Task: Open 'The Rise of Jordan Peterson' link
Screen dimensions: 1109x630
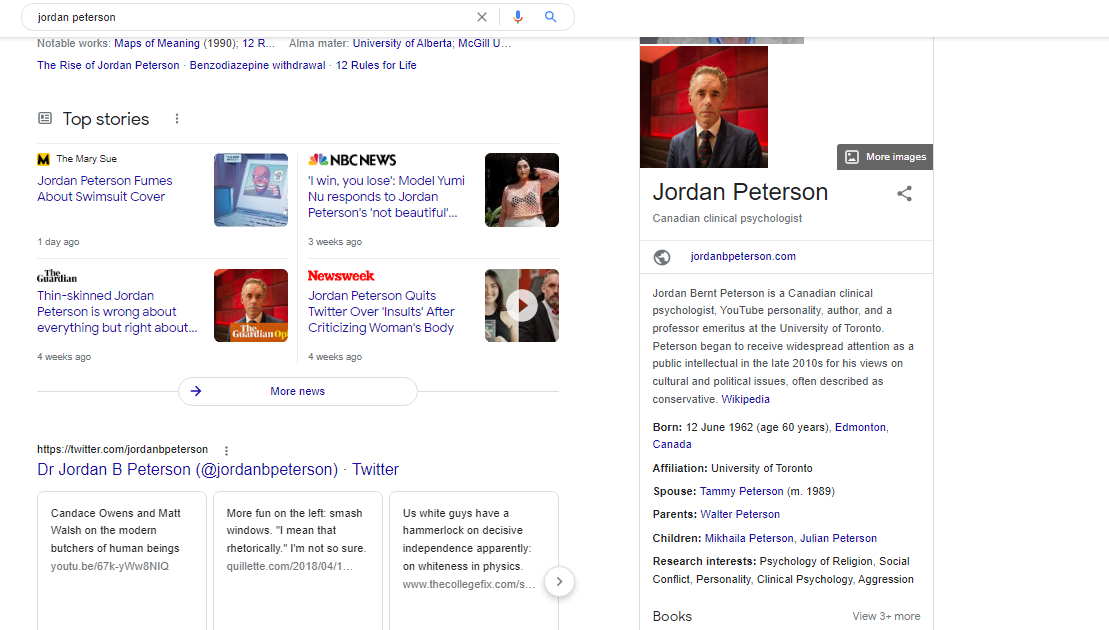Action: pyautogui.click(x=108, y=65)
